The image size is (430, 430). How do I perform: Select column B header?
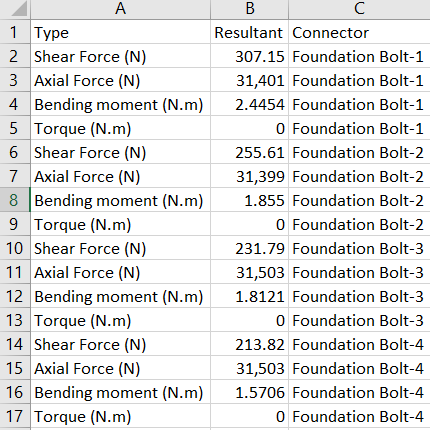[249, 9]
